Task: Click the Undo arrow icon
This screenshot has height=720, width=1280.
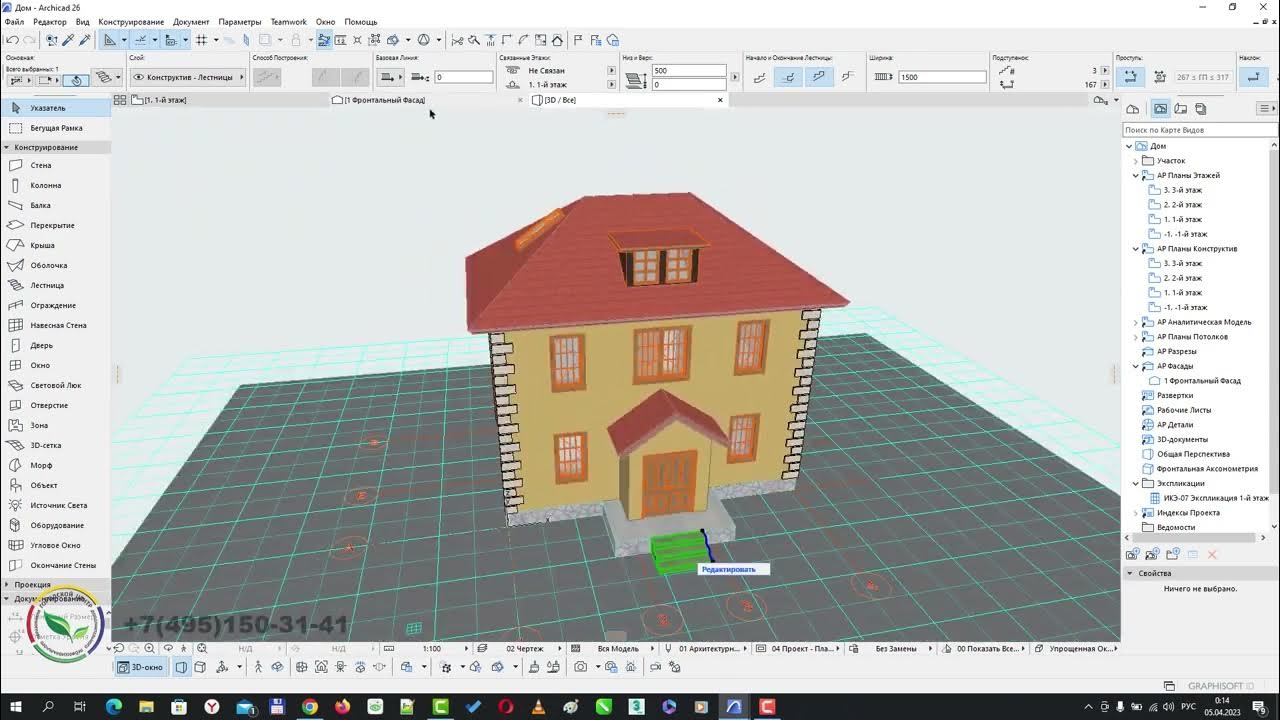Action: click(x=12, y=40)
